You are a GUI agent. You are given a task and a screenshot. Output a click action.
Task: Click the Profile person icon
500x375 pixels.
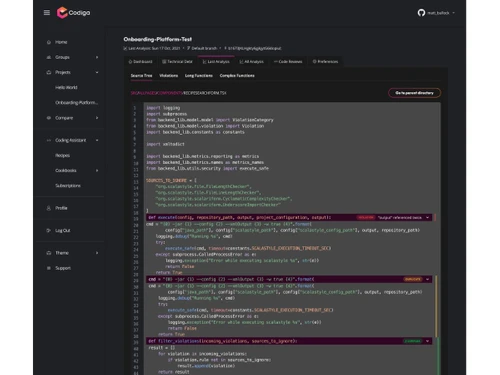[x=49, y=208]
